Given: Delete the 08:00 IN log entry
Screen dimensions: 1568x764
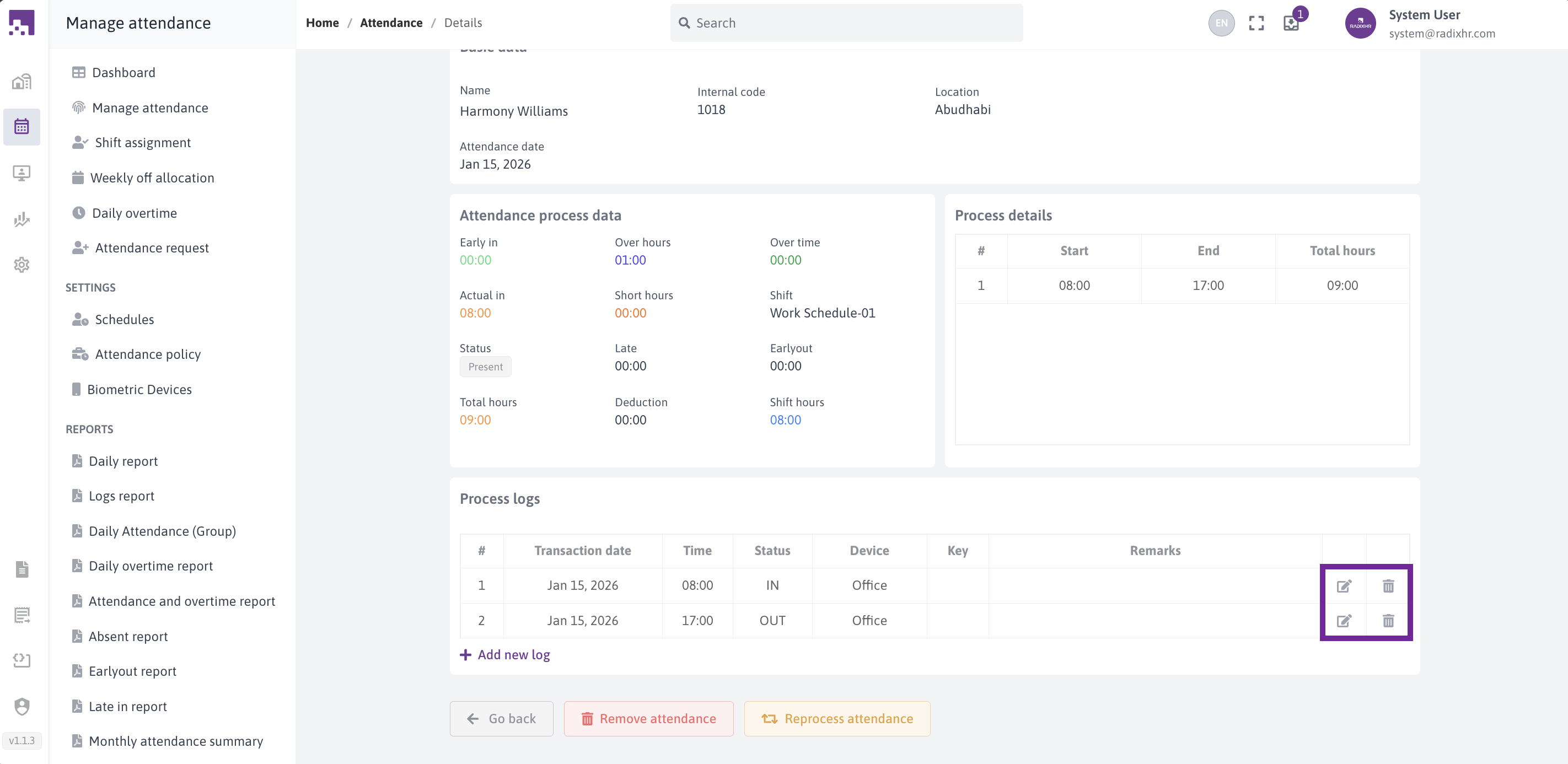Looking at the screenshot, I should tap(1388, 585).
